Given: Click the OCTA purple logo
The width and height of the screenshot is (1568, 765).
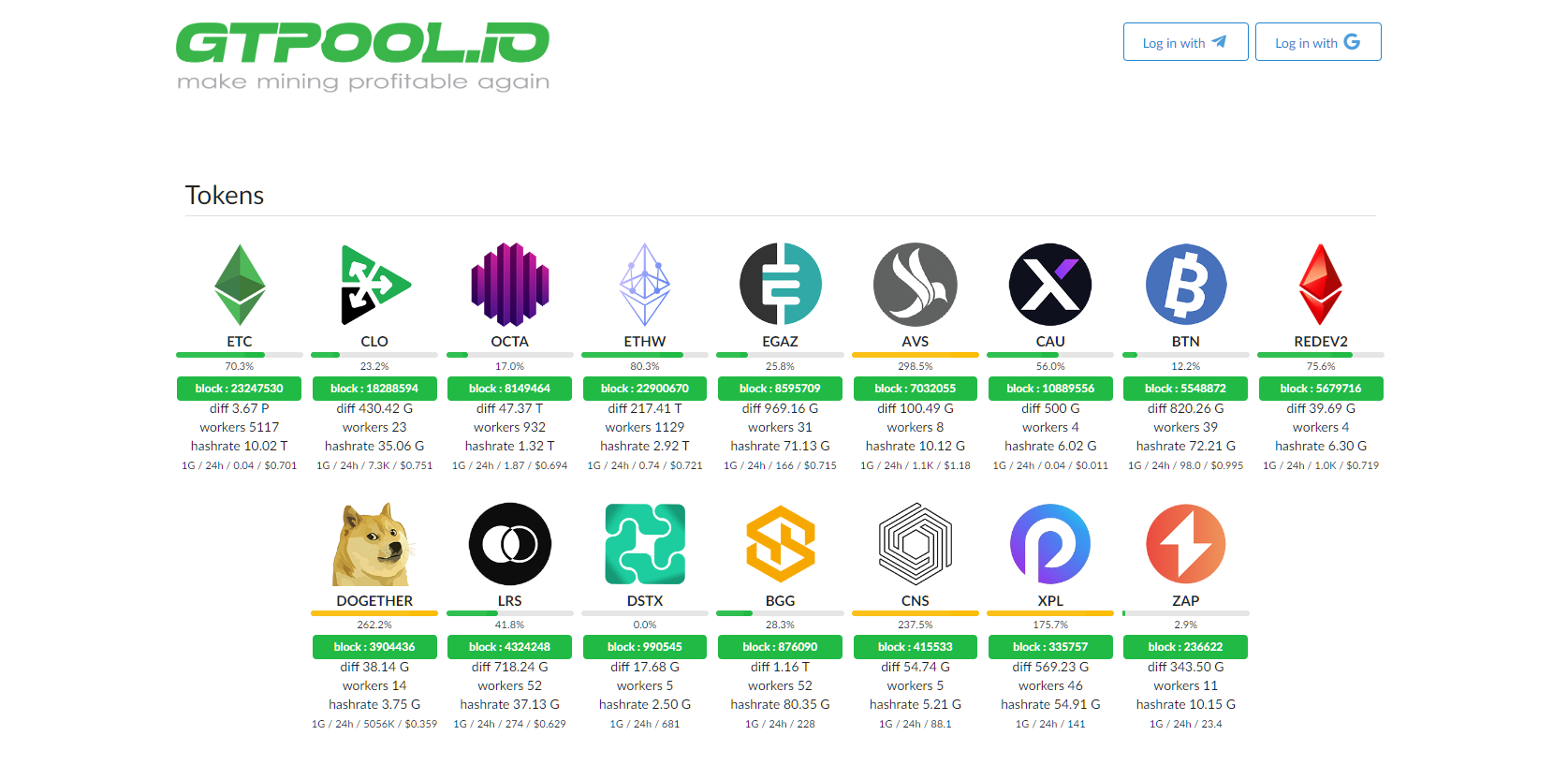Looking at the screenshot, I should click(x=510, y=285).
